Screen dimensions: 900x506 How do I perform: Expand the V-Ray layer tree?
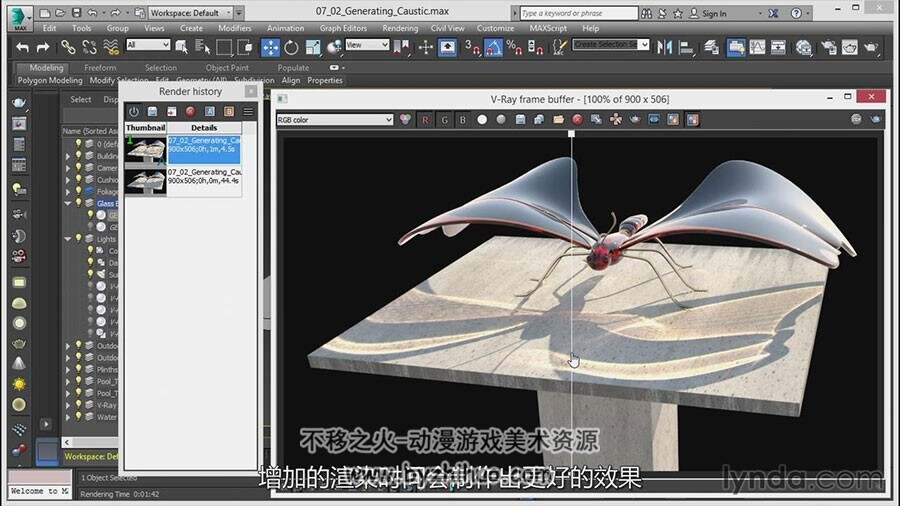tap(68, 406)
